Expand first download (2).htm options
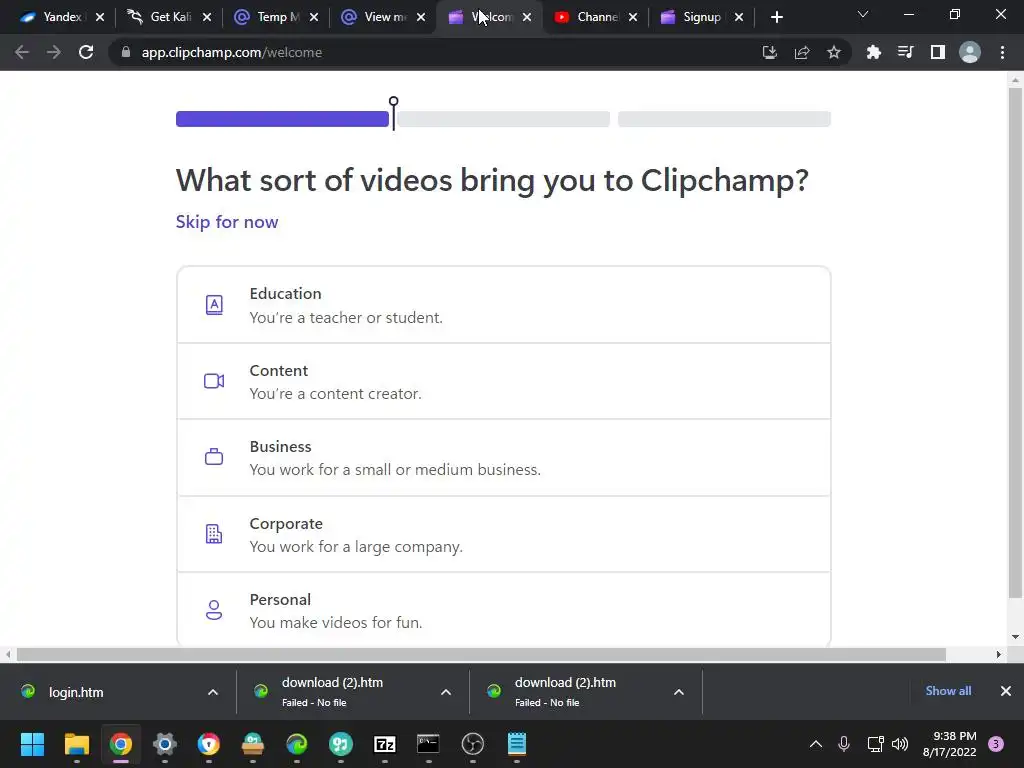 (446, 692)
